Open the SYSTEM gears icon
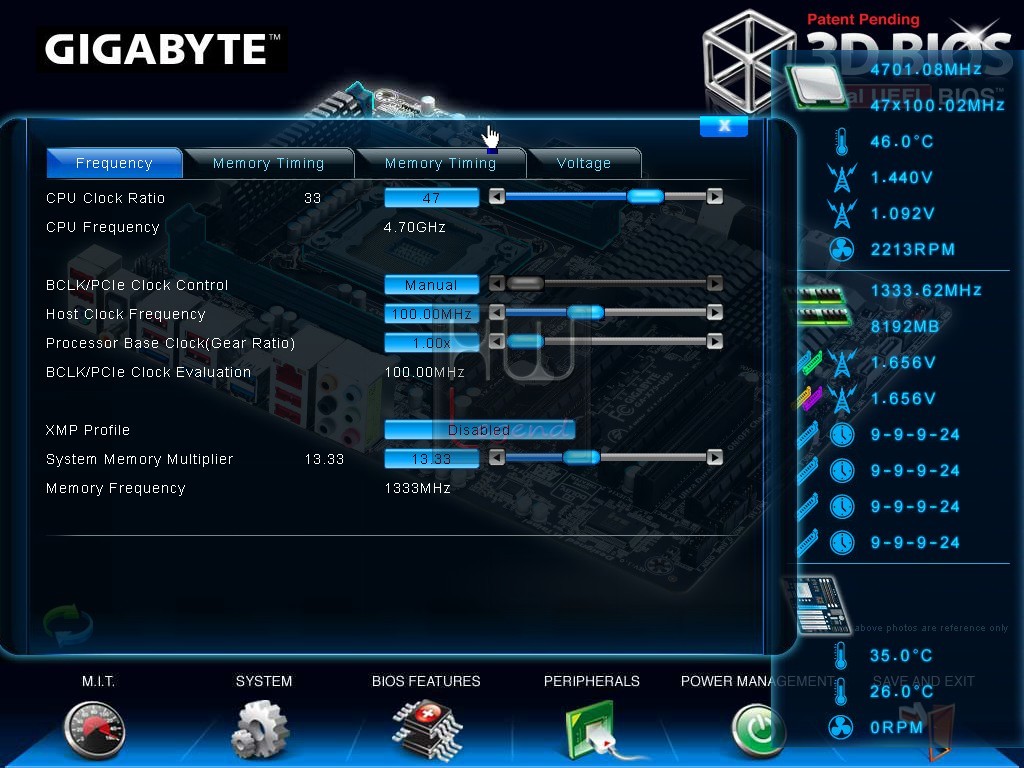This screenshot has height=768, width=1024. click(x=260, y=729)
